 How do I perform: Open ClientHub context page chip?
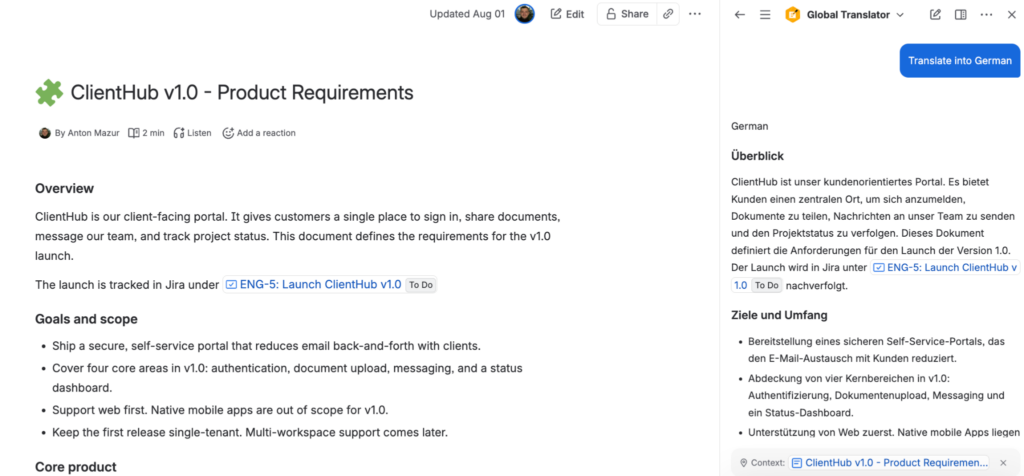[x=889, y=462]
